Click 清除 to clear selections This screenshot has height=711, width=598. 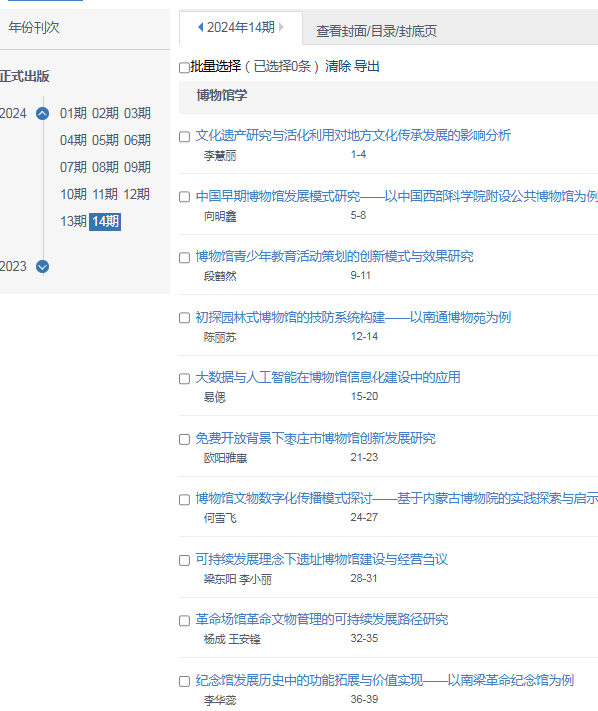coord(338,66)
